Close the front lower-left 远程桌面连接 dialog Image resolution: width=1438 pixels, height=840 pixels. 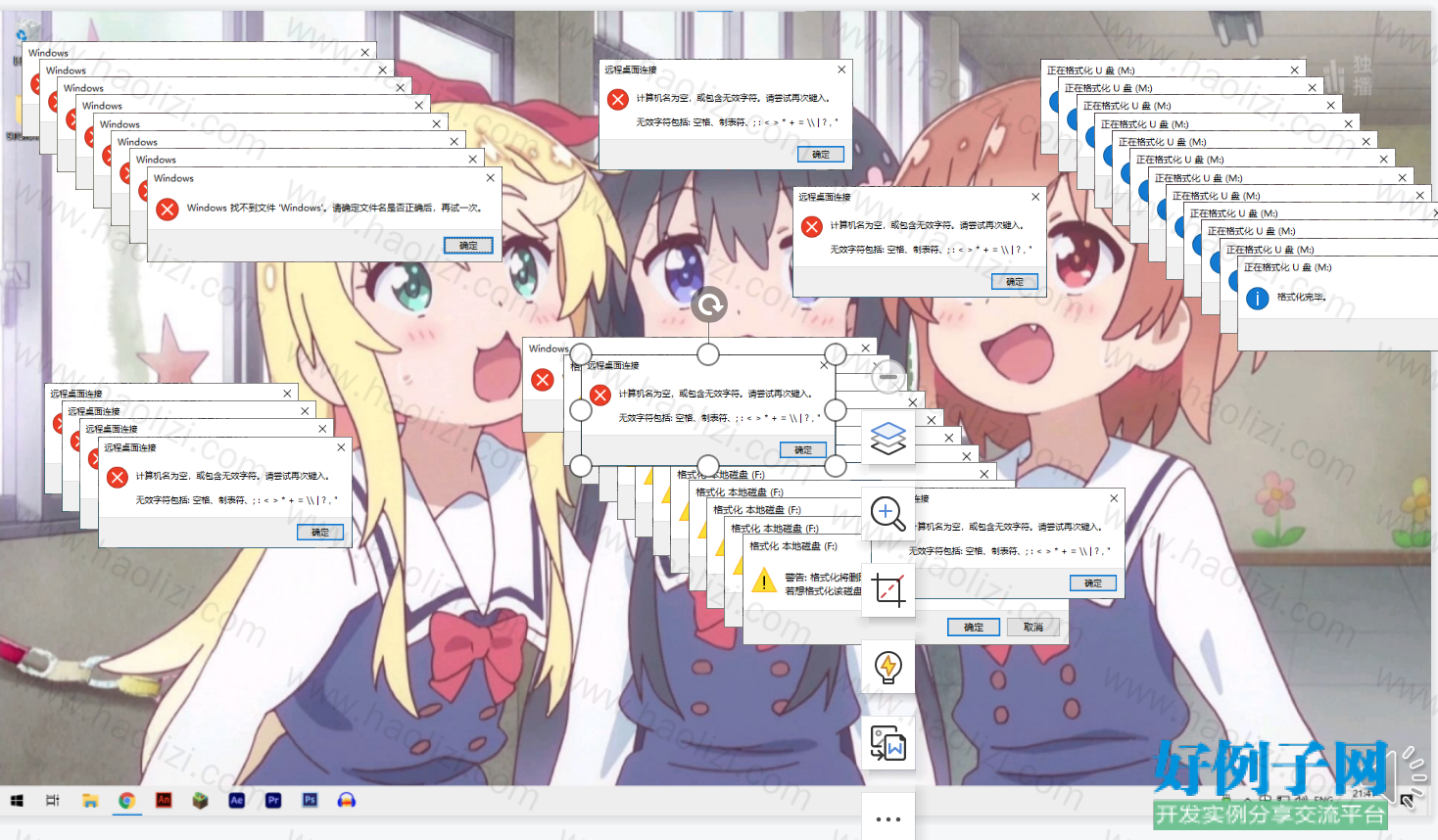(341, 446)
